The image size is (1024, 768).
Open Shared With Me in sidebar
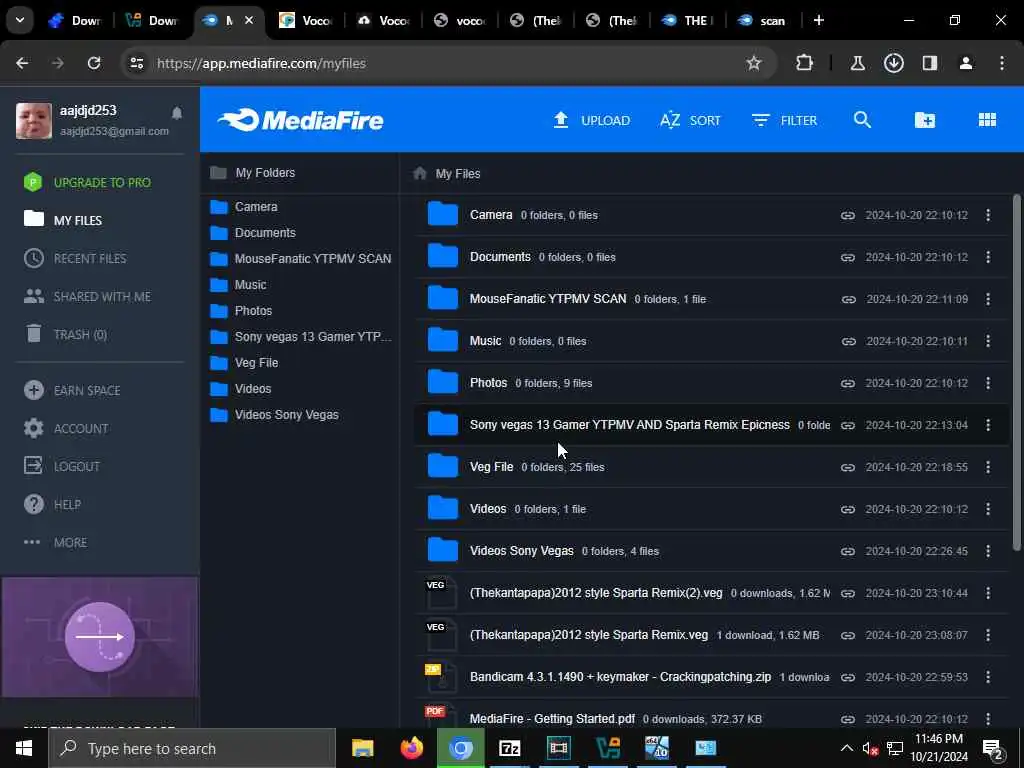[88, 296]
